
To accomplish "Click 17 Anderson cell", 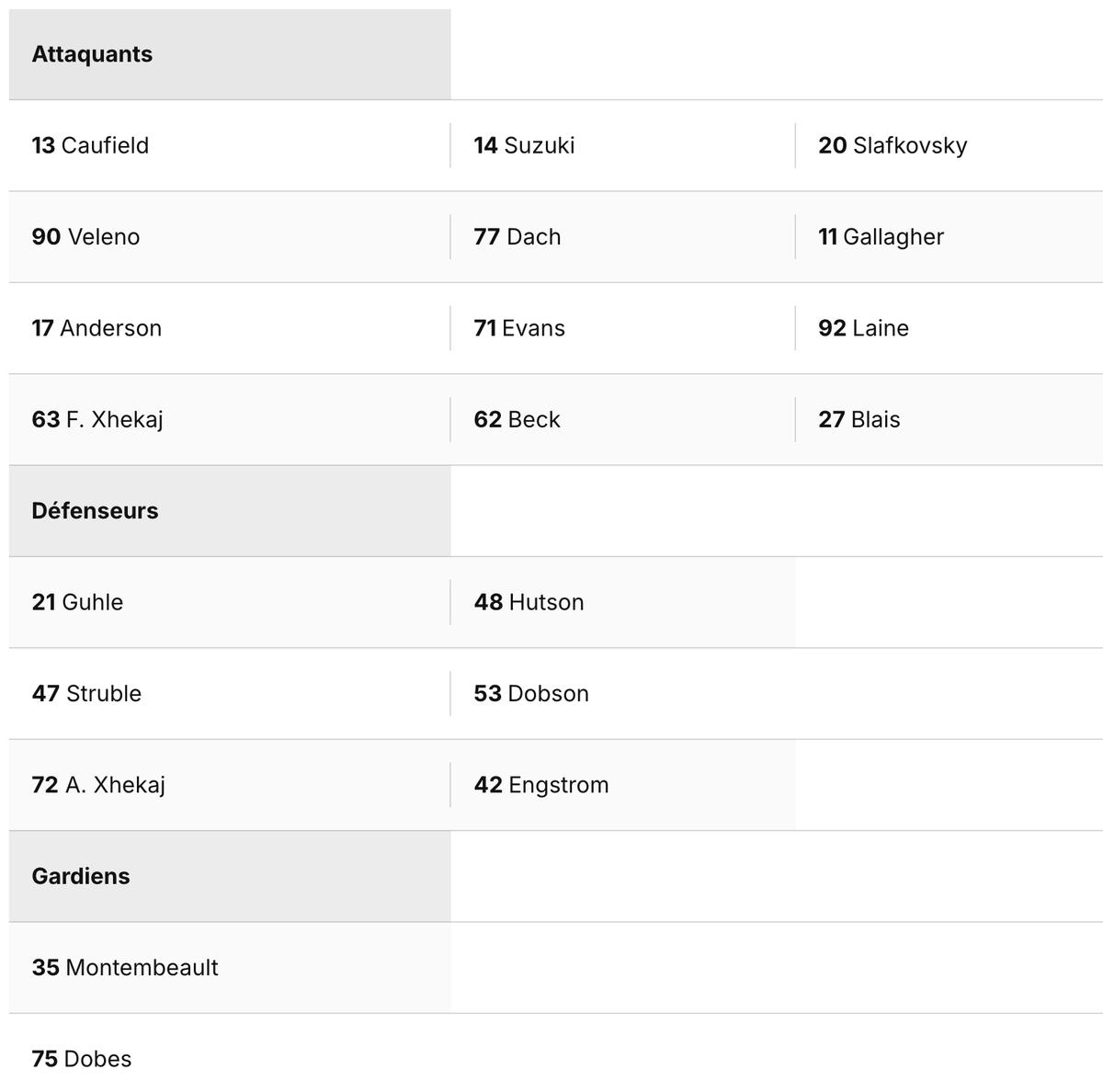I will 97,328.
